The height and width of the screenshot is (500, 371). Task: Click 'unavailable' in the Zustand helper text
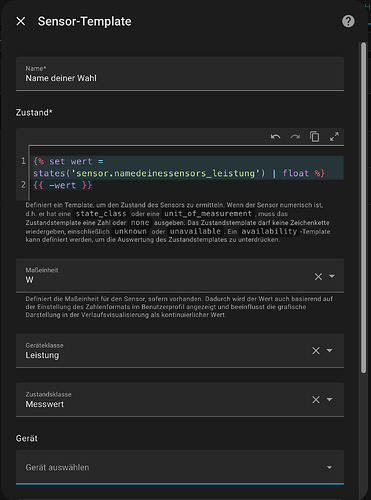pos(195,231)
